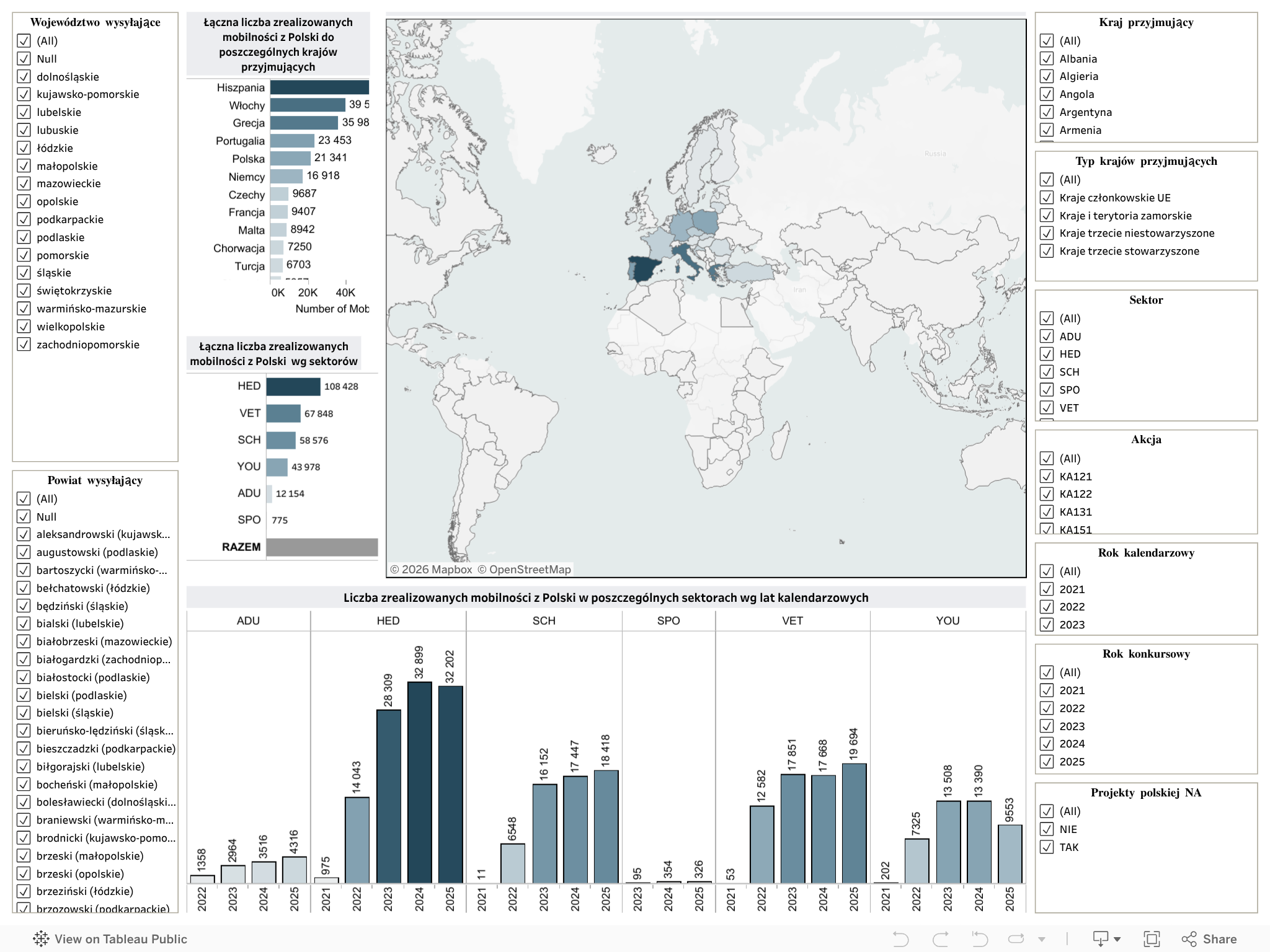Click the Tableau logo icon at bottom left
The width and height of the screenshot is (1270, 952).
(x=41, y=939)
